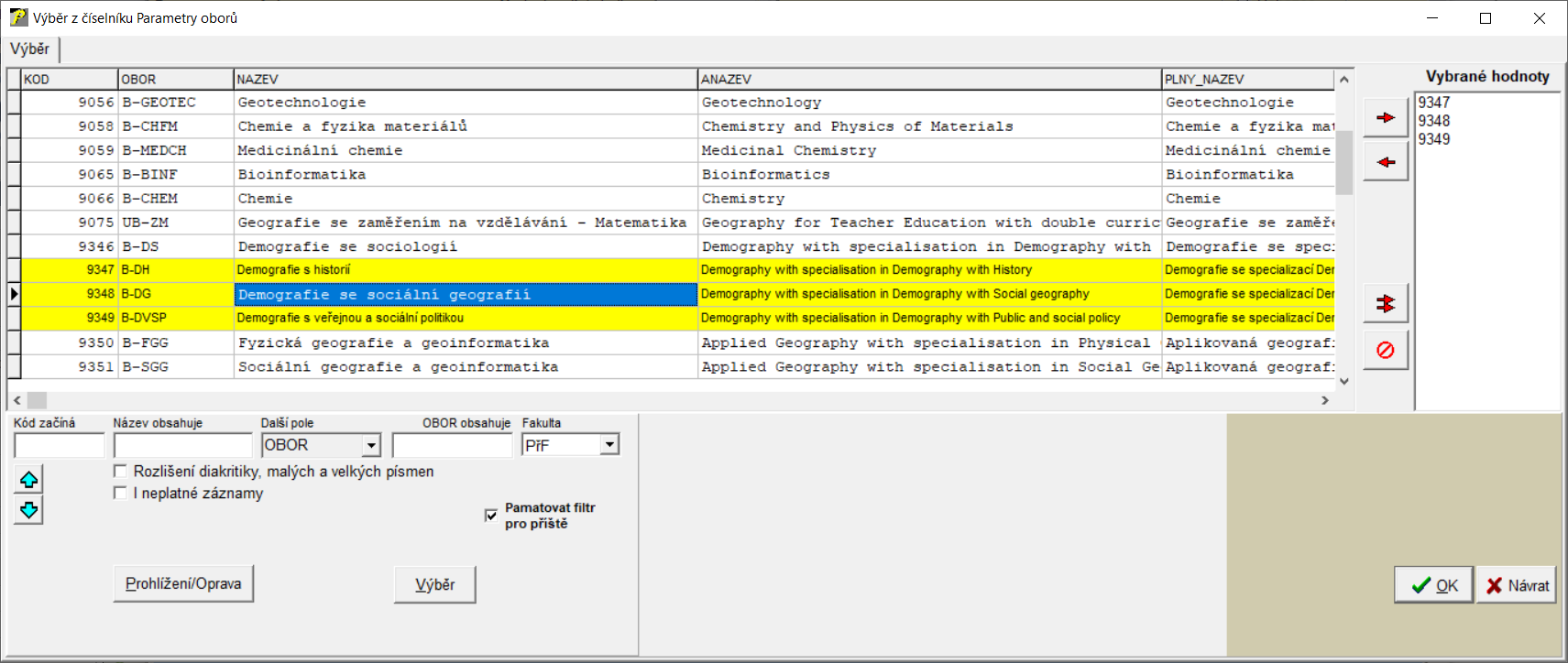Focus the Kód začíná input field
The width and height of the screenshot is (1568, 663).
(x=60, y=446)
